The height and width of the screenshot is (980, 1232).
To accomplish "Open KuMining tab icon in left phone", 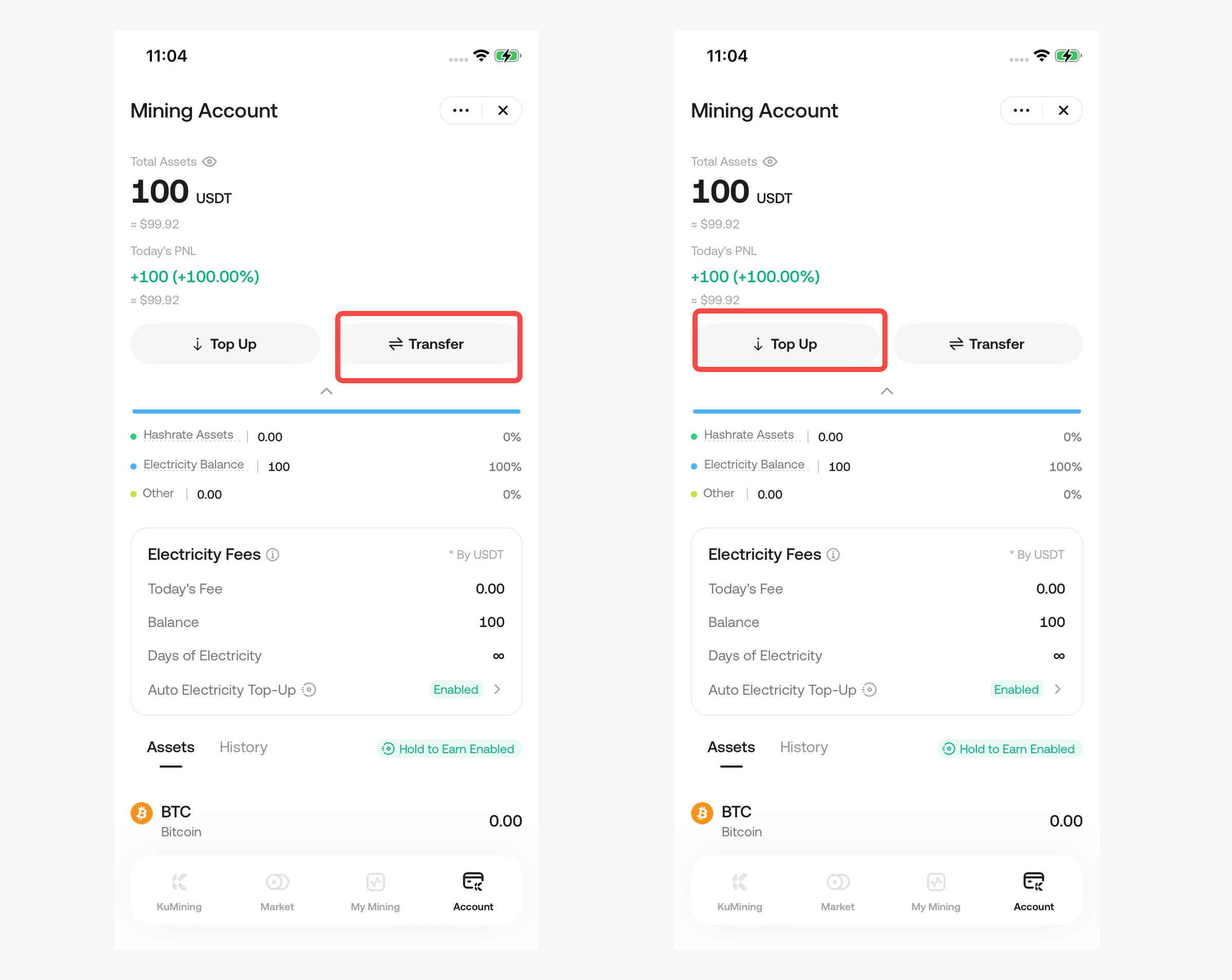I will click(179, 882).
